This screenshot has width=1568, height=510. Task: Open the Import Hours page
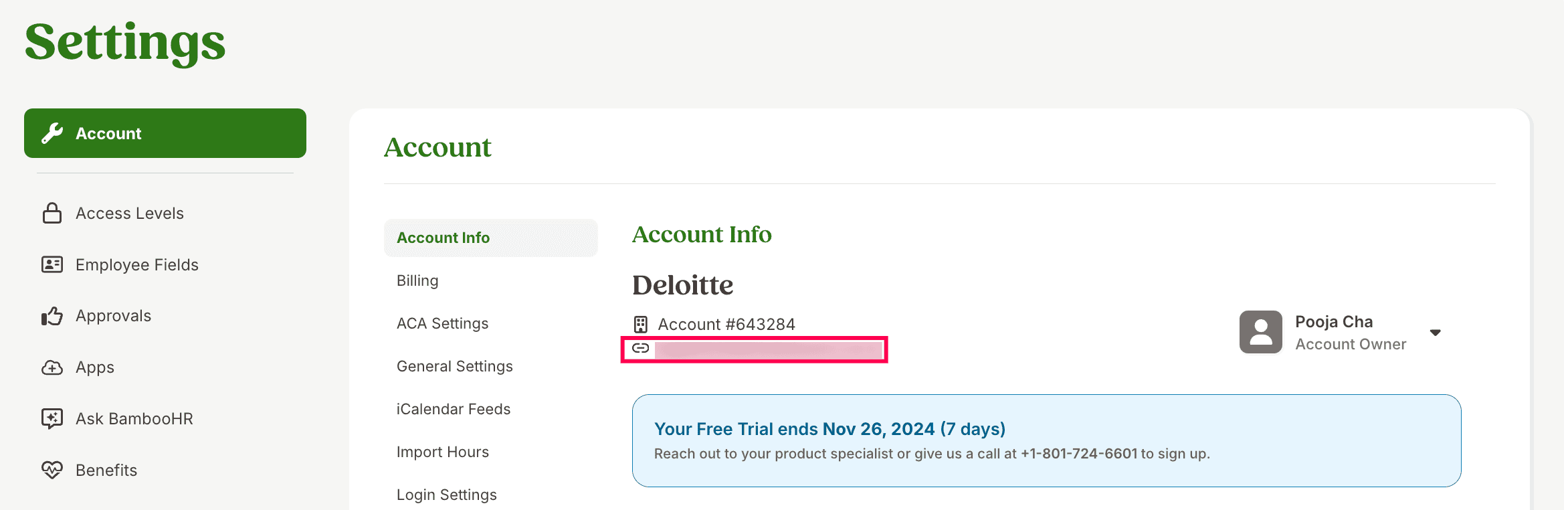coord(442,452)
